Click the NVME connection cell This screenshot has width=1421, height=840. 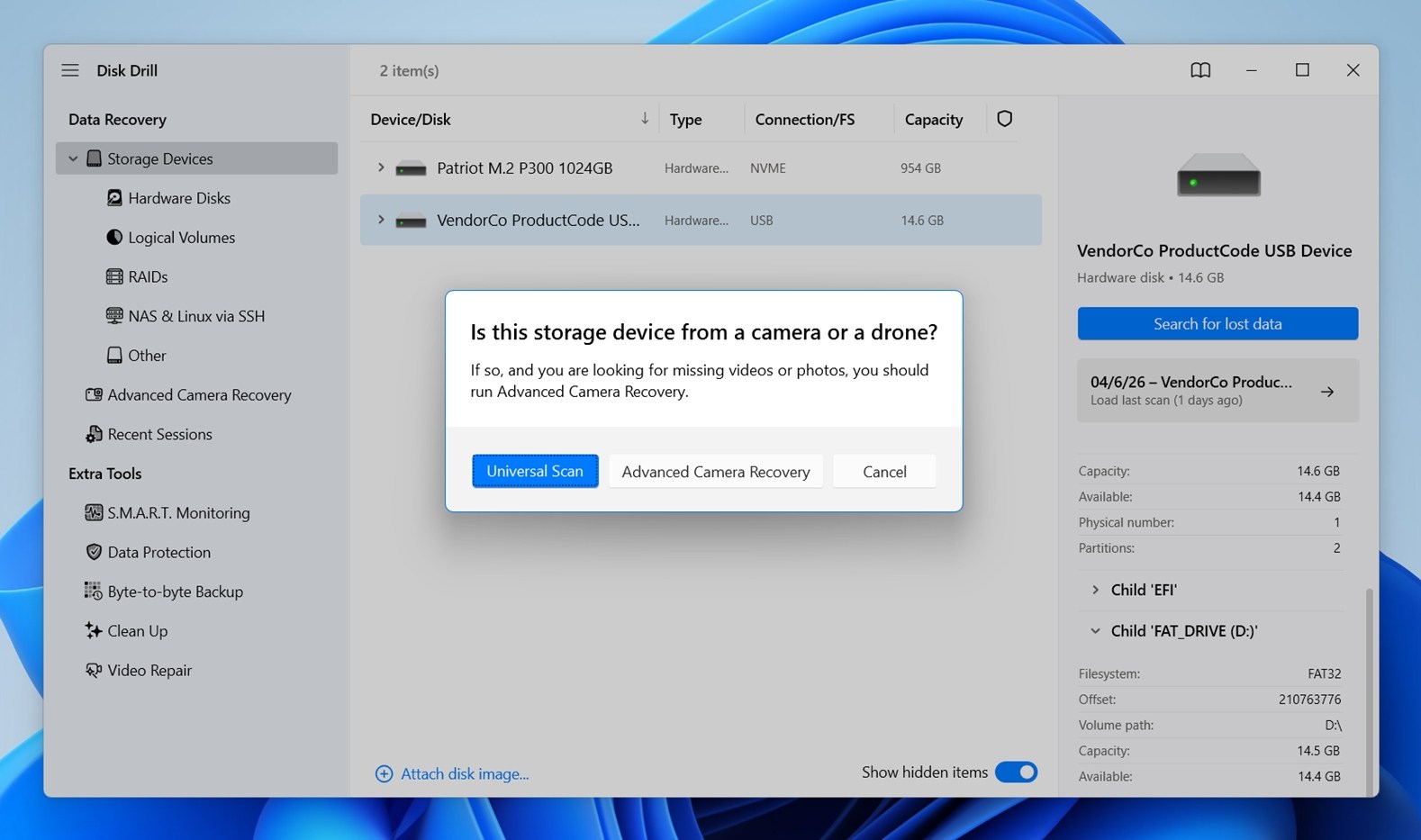click(x=768, y=168)
